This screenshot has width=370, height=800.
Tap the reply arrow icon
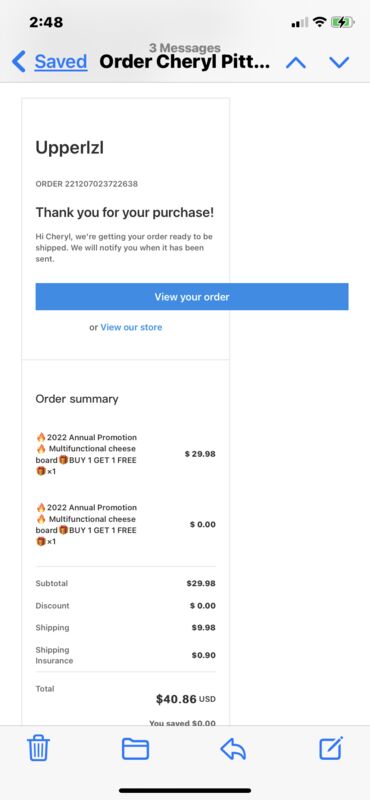[x=233, y=749]
